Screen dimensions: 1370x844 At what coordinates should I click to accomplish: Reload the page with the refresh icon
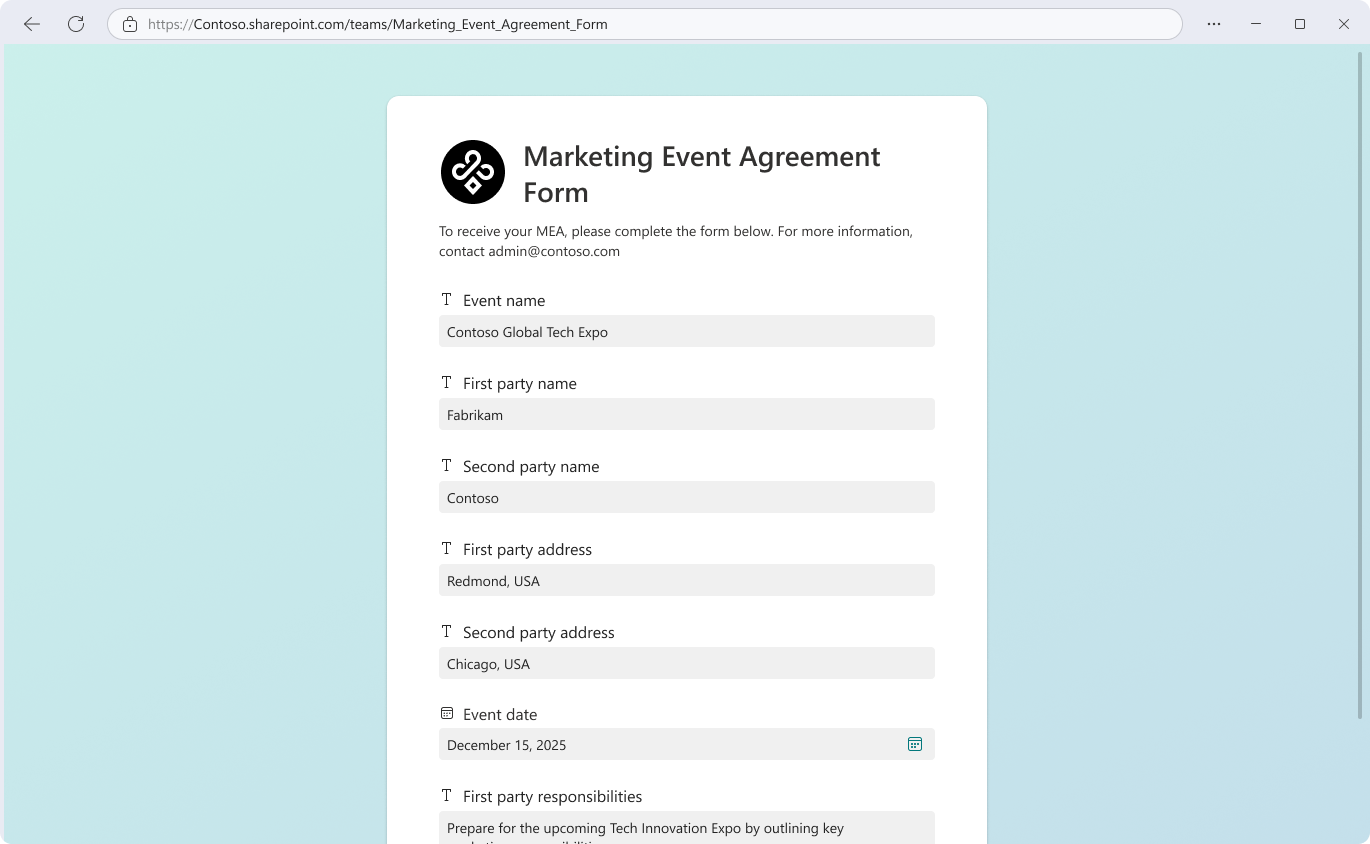76,24
